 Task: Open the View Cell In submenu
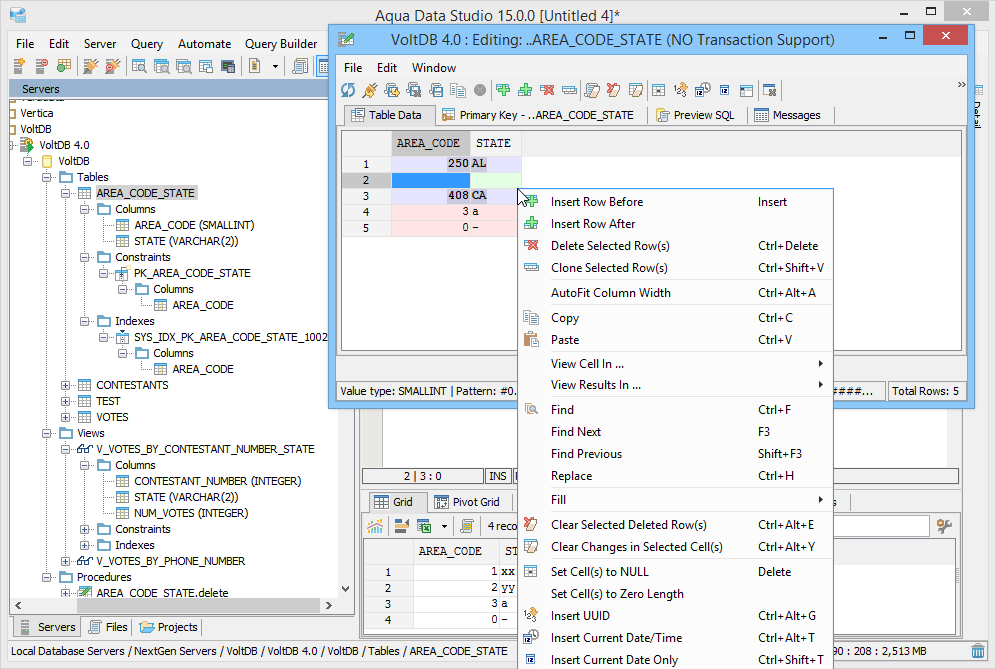coord(675,363)
